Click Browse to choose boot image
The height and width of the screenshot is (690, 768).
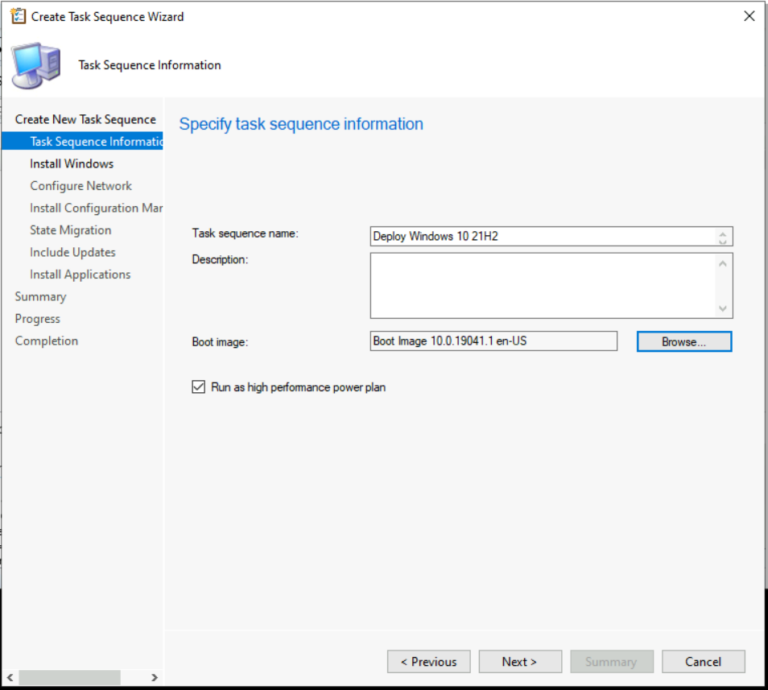click(684, 341)
